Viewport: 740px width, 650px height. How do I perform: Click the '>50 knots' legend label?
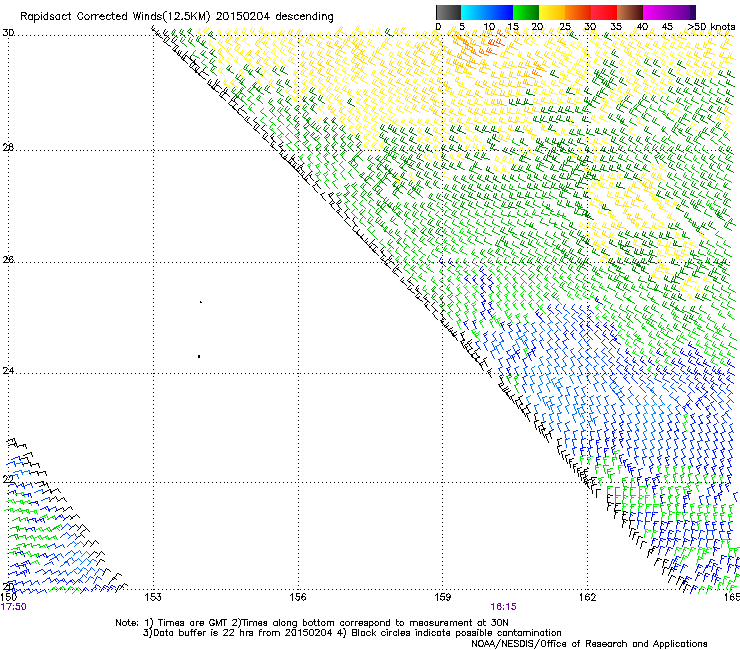tap(711, 27)
